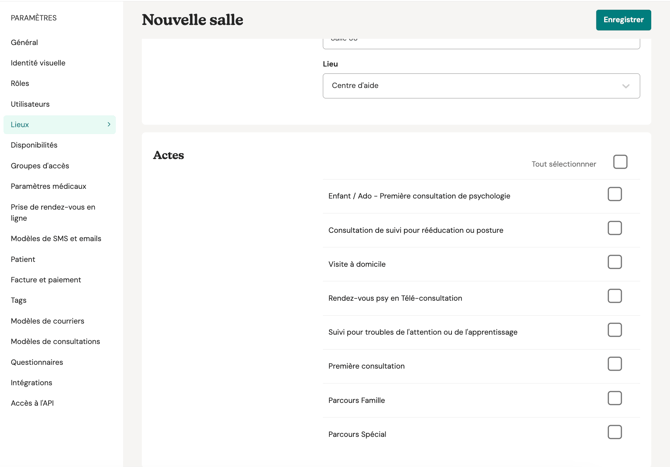Open the Utilisateurs menu item

pos(30,104)
